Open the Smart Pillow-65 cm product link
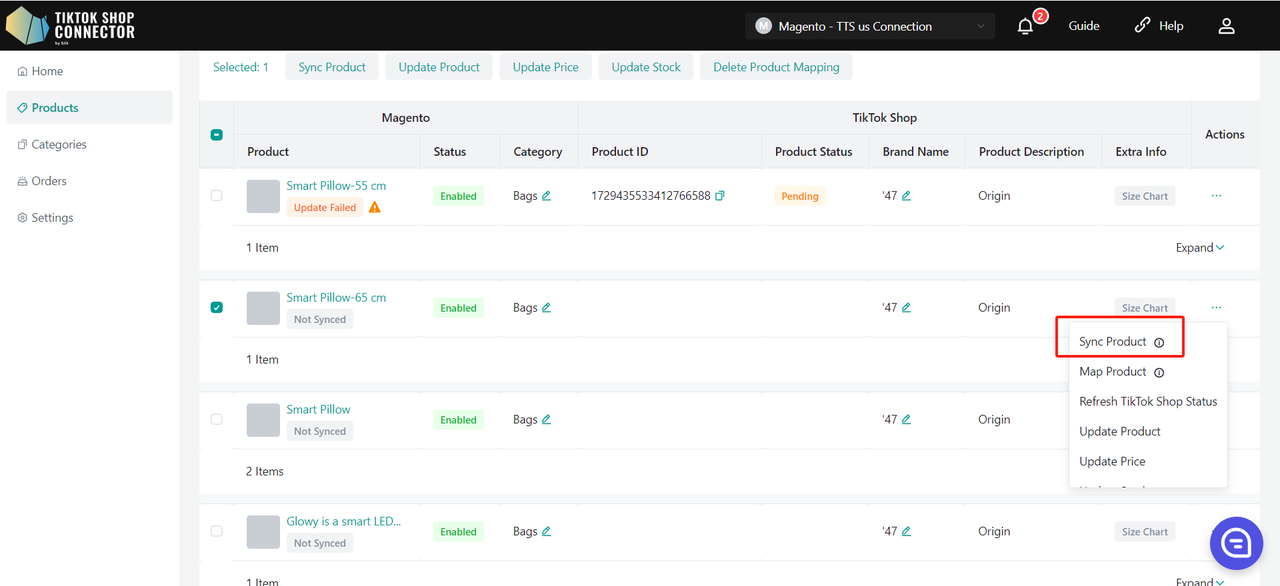This screenshot has height=586, width=1280. point(336,298)
